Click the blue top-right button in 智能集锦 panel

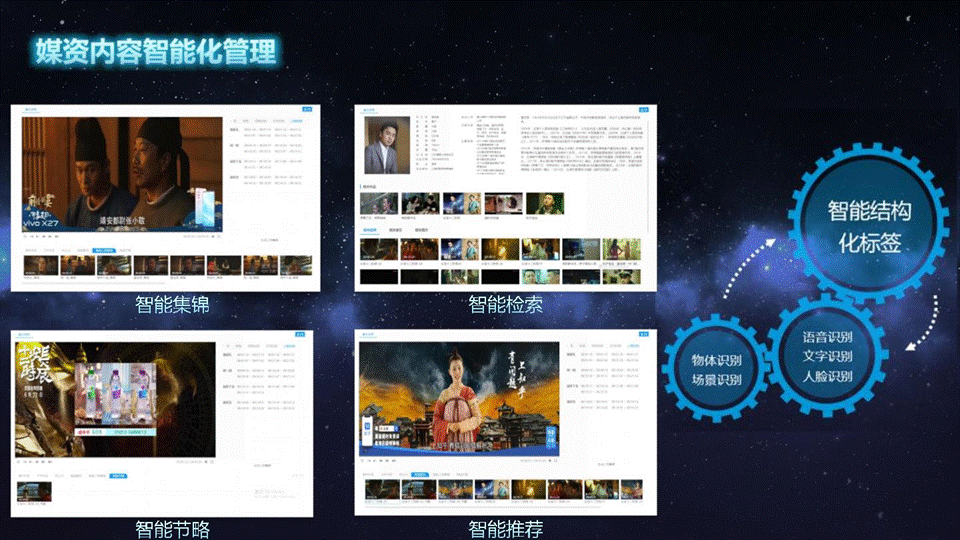click(x=307, y=110)
